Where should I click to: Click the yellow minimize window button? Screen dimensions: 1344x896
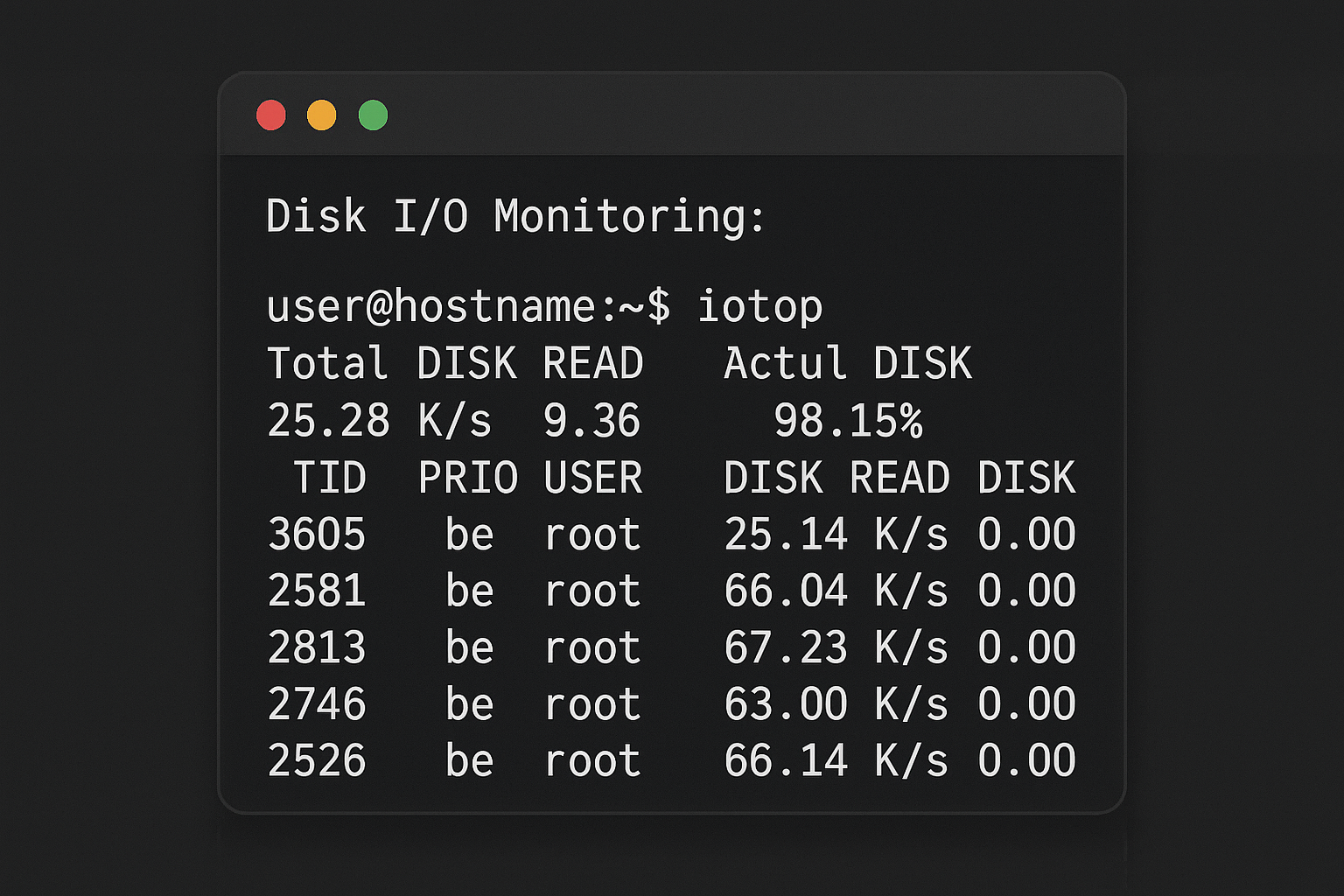coord(322,115)
